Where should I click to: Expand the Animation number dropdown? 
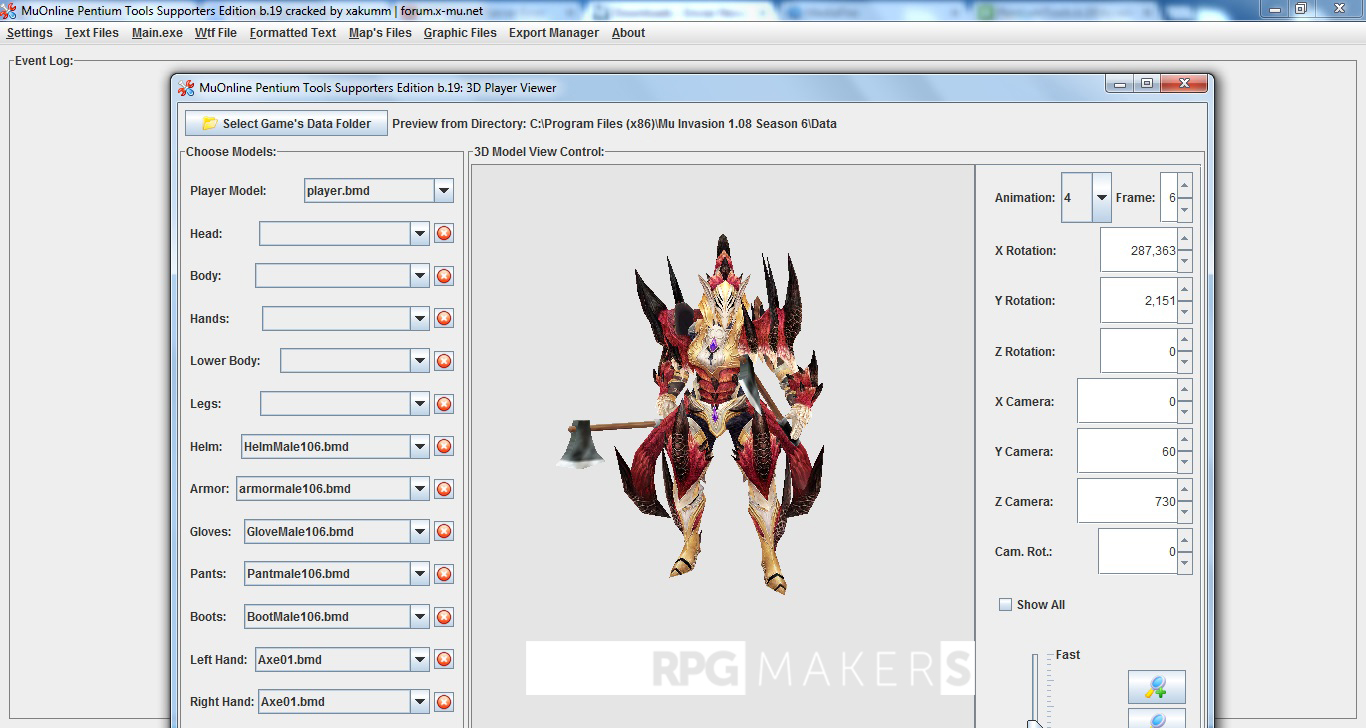1101,198
